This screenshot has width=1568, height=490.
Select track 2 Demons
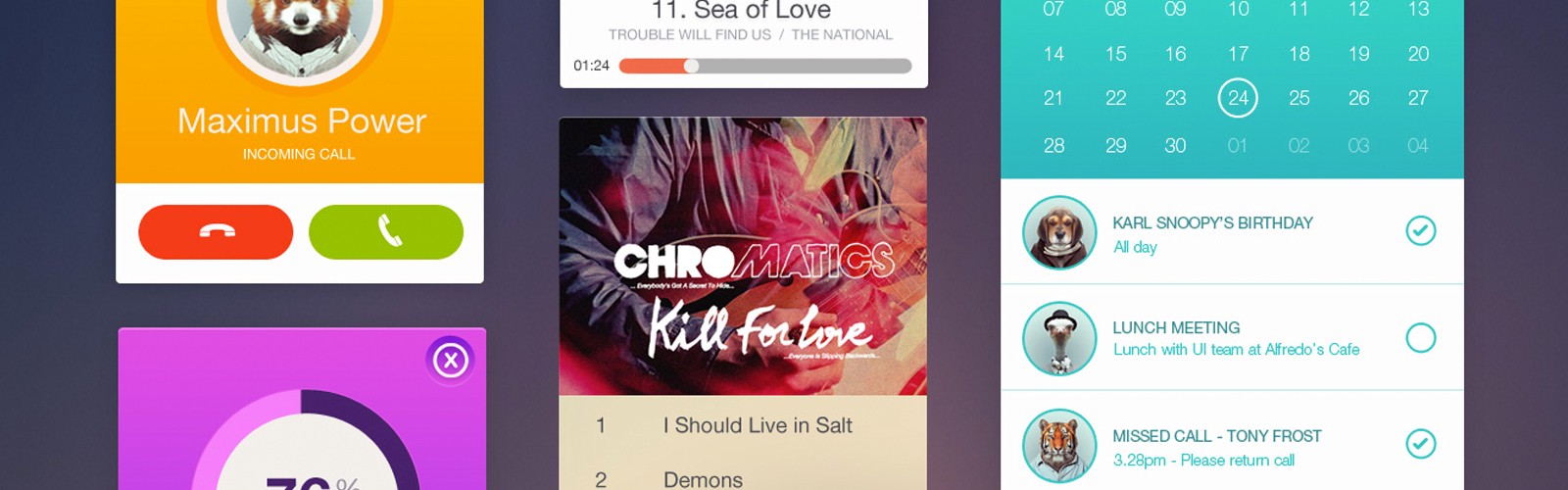pyautogui.click(x=743, y=478)
